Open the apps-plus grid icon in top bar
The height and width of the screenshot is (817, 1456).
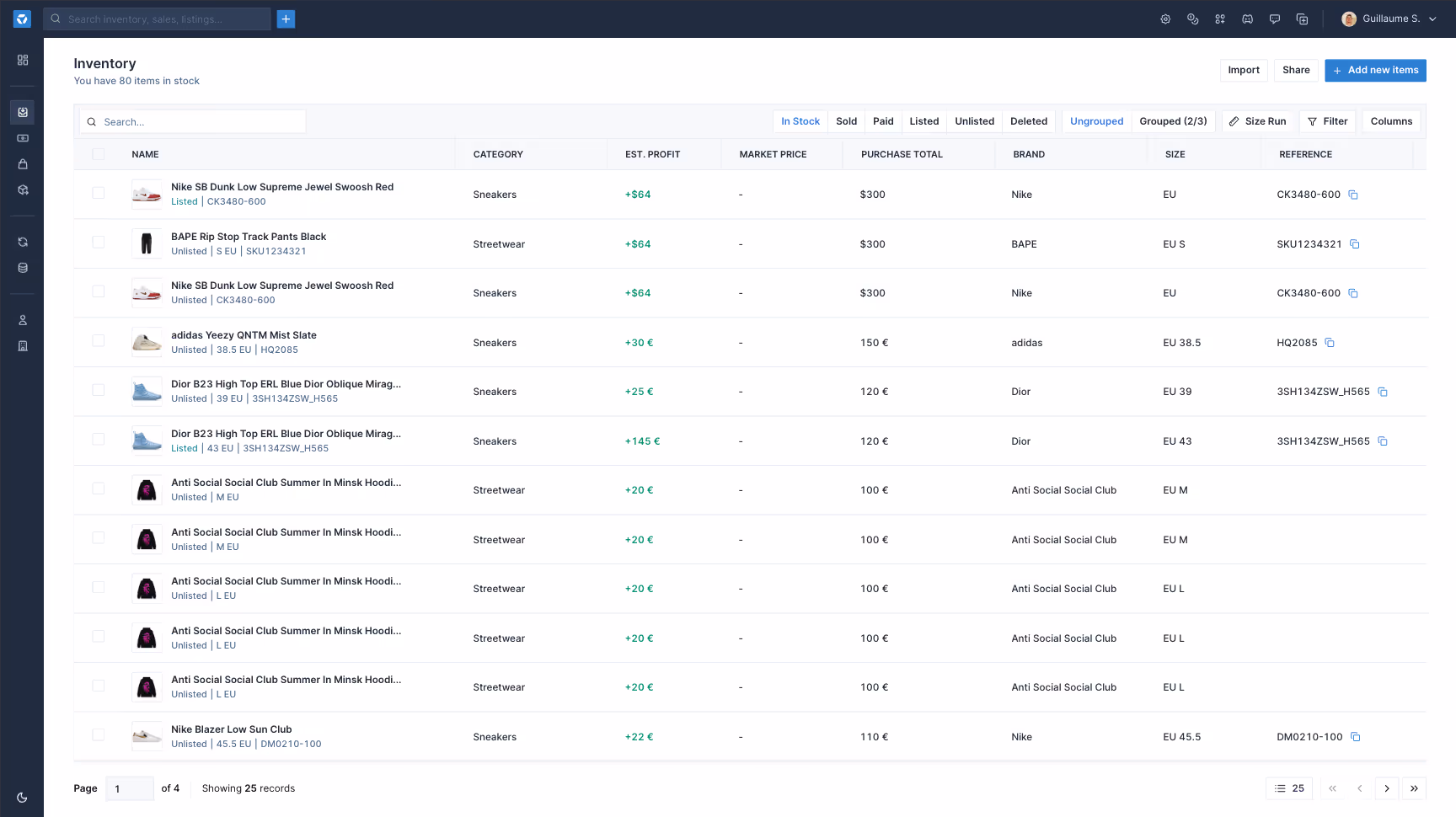1220,19
